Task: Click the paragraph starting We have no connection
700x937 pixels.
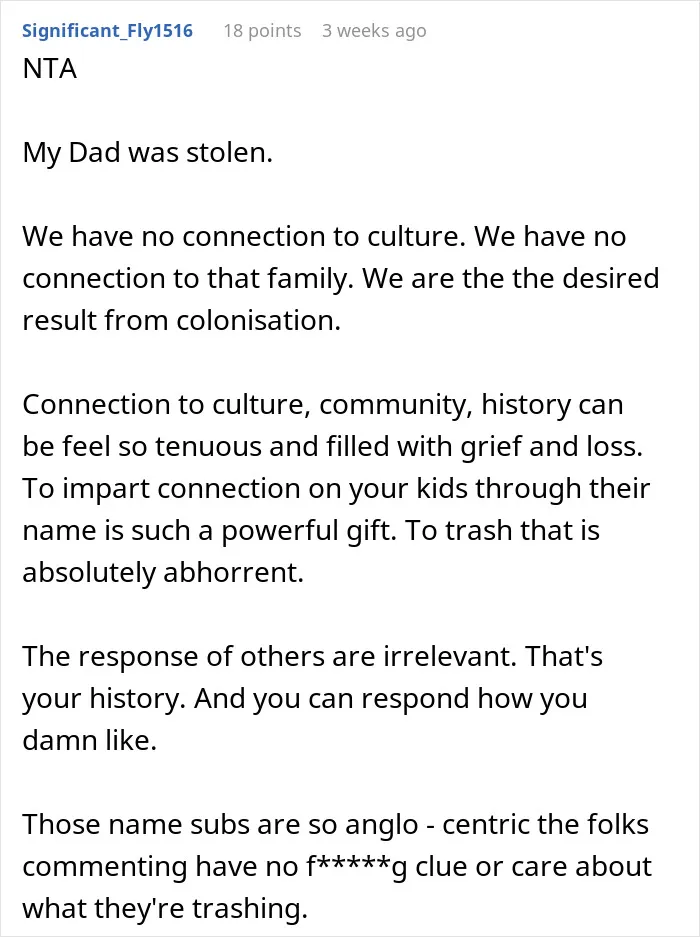Action: coord(341,278)
